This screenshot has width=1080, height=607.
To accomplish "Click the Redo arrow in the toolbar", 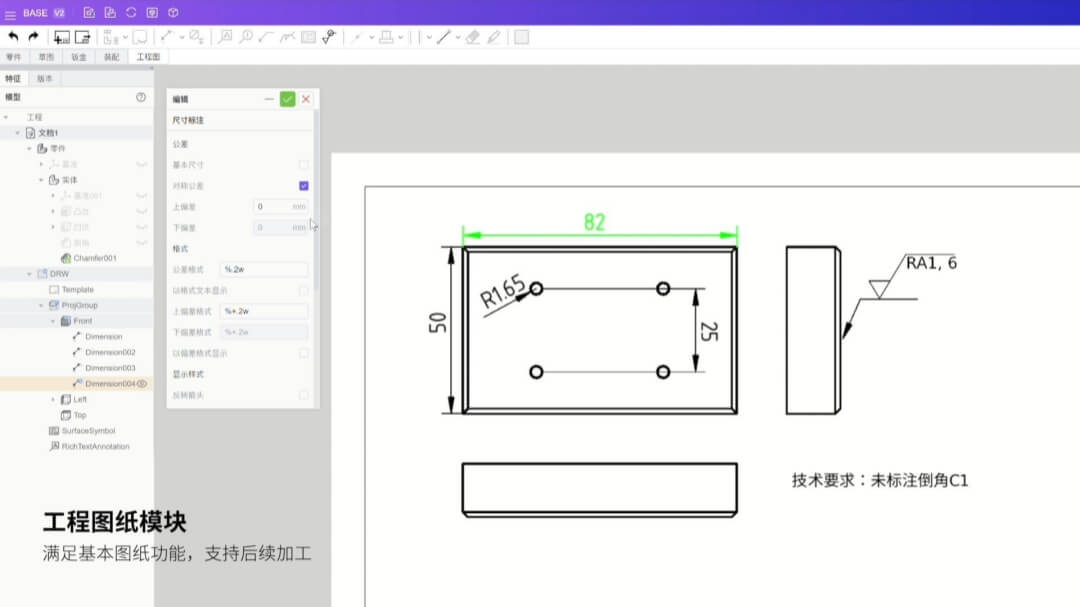I will point(32,37).
